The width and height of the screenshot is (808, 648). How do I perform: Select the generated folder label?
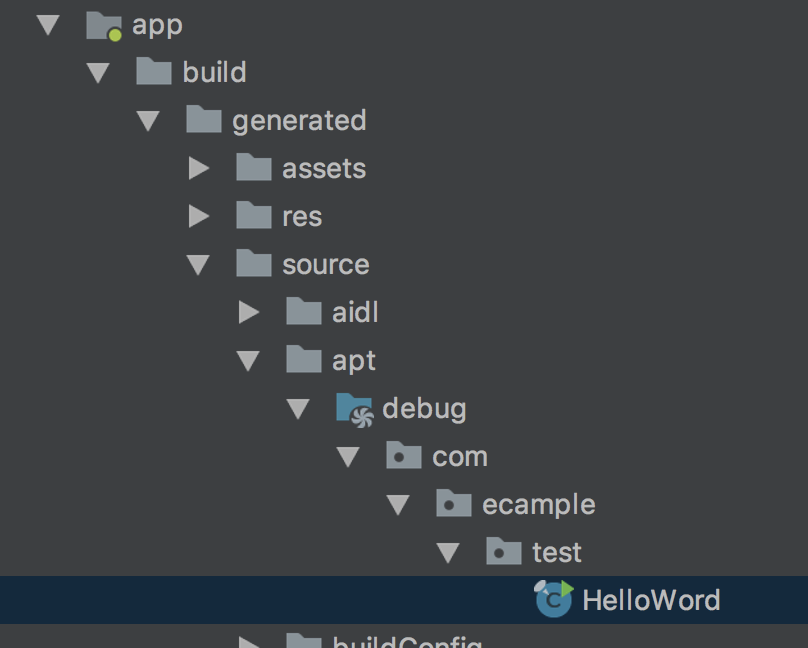(x=299, y=120)
